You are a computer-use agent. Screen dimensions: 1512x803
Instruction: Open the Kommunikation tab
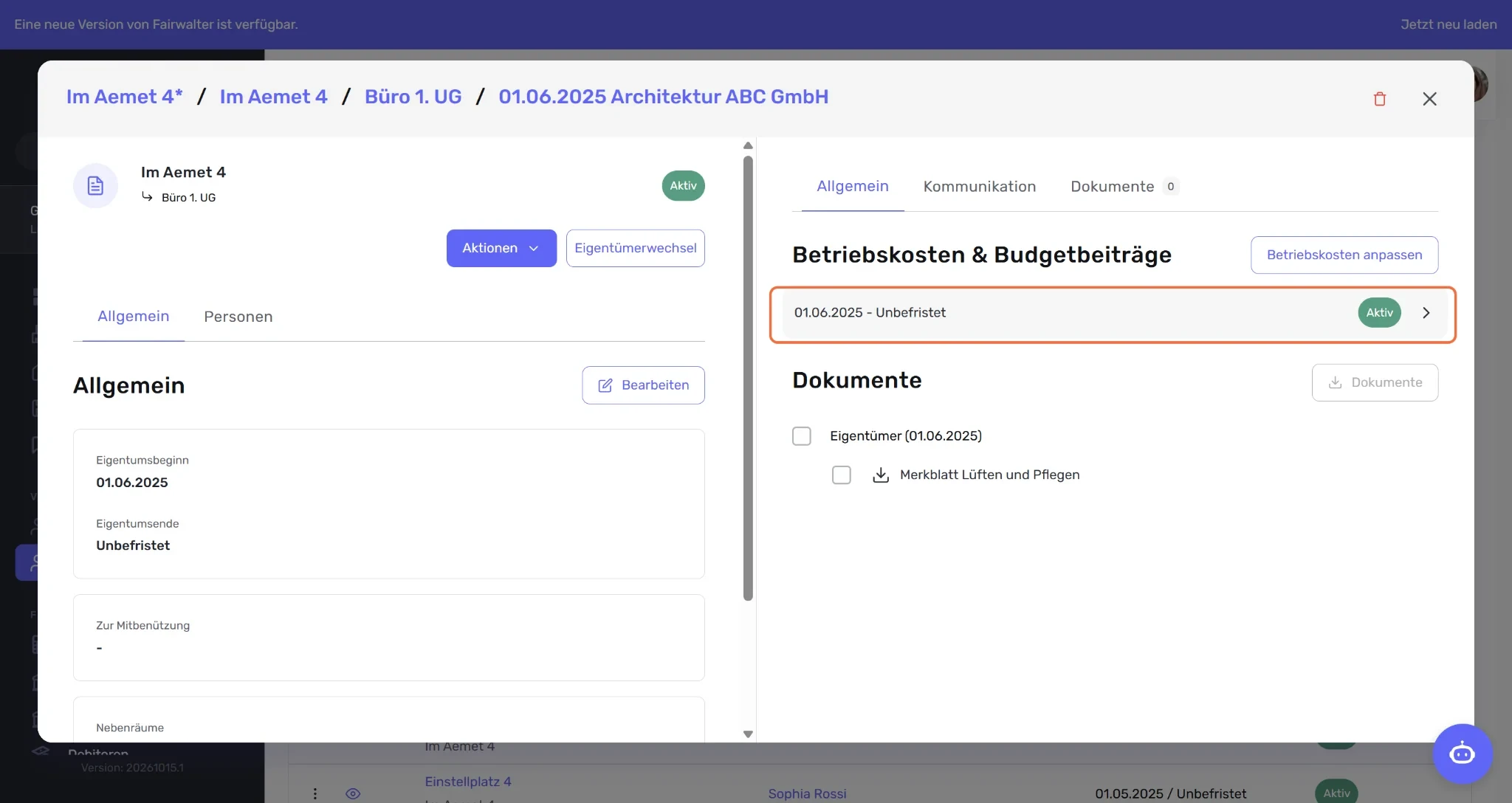pos(979,187)
